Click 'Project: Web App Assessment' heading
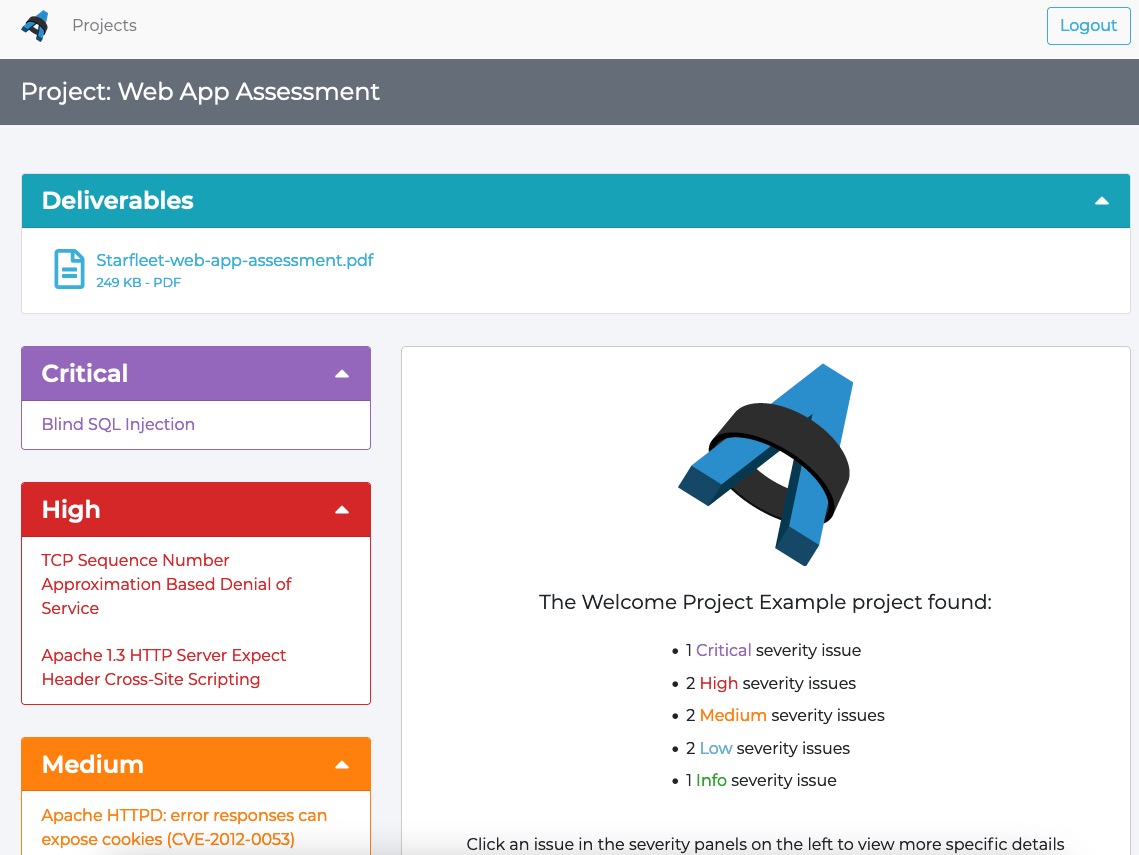1139x855 pixels. click(200, 92)
